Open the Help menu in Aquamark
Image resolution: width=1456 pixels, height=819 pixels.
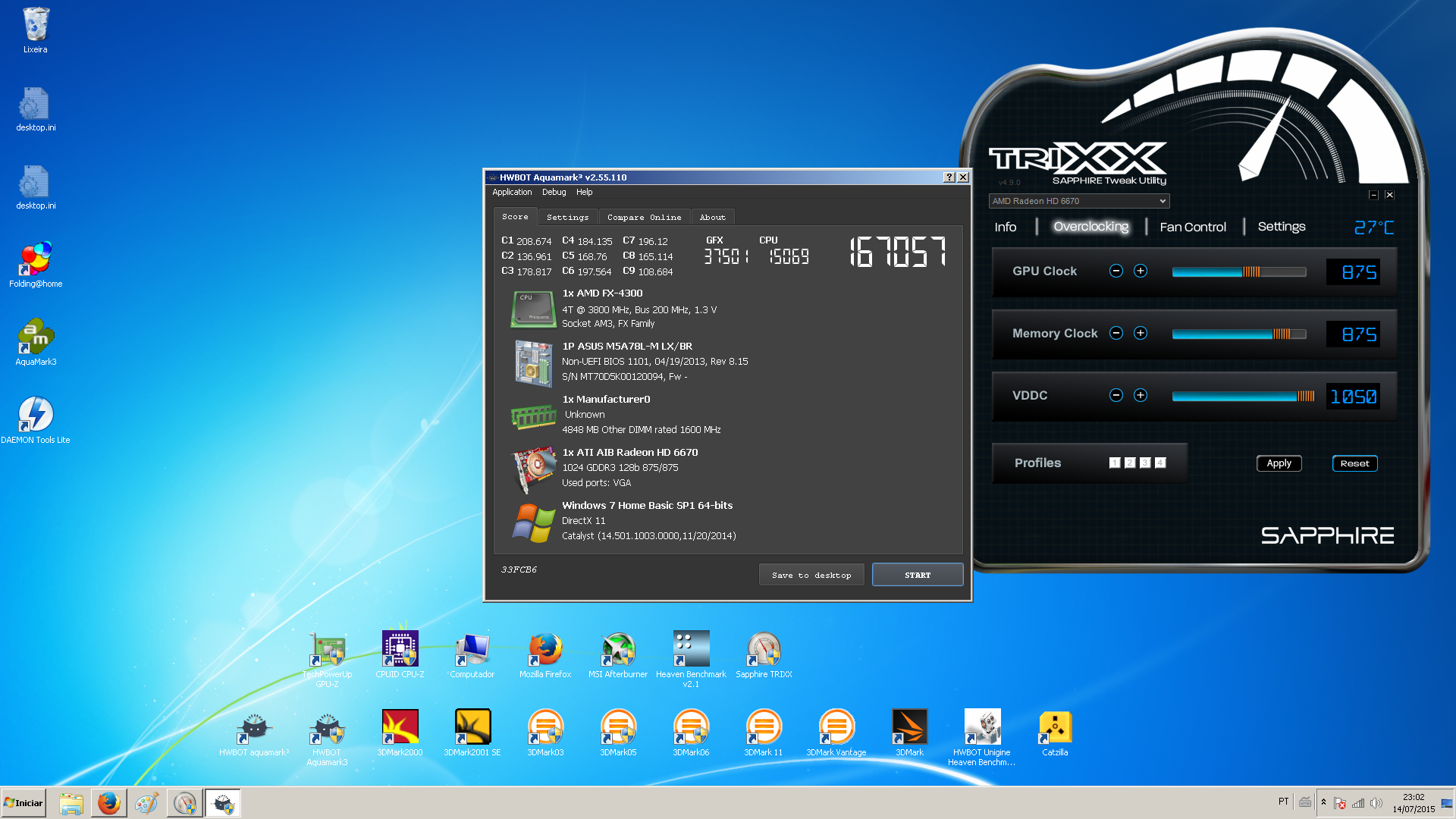[x=584, y=192]
